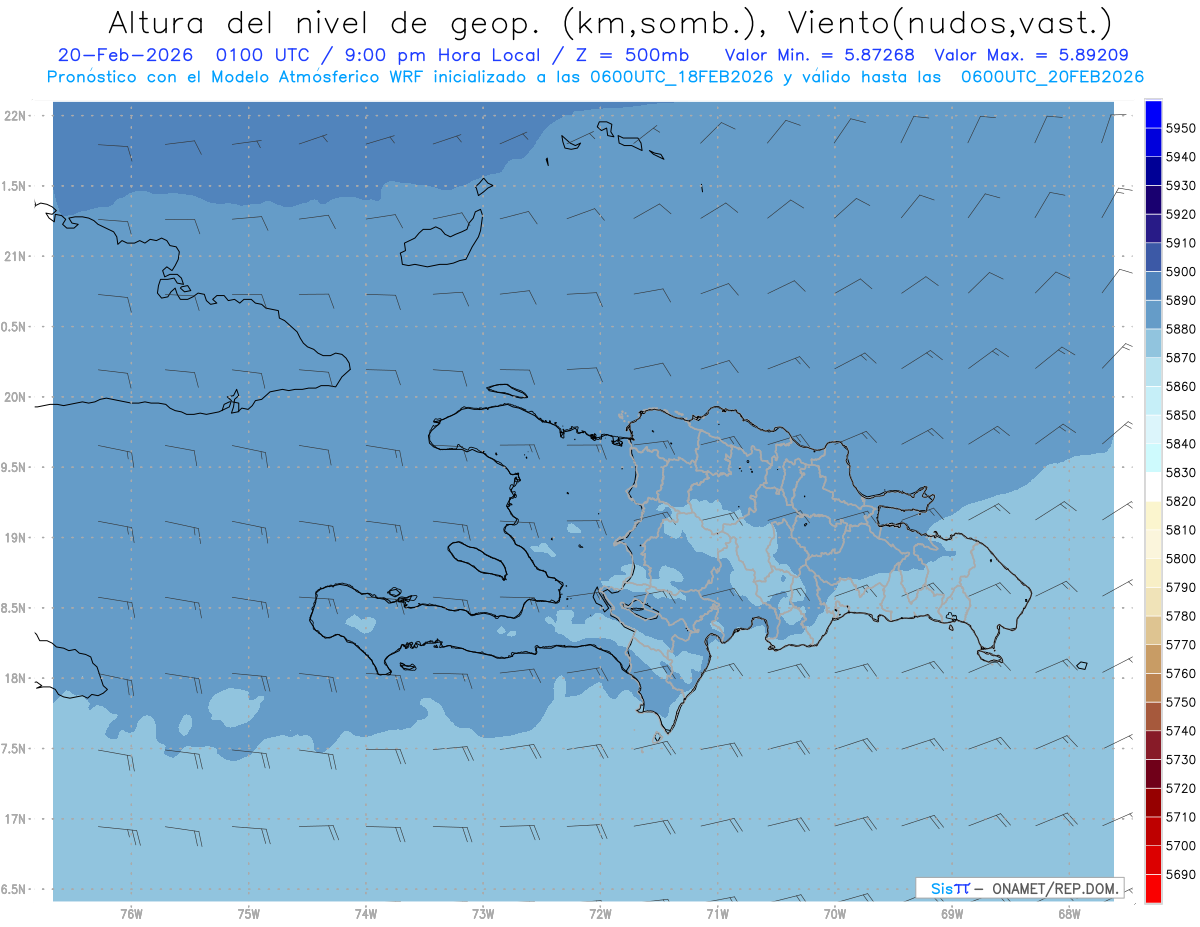Image resolution: width=1200 pixels, height=927 pixels.
Task: Click the '5730' colorbar value
Action: 1181,760
